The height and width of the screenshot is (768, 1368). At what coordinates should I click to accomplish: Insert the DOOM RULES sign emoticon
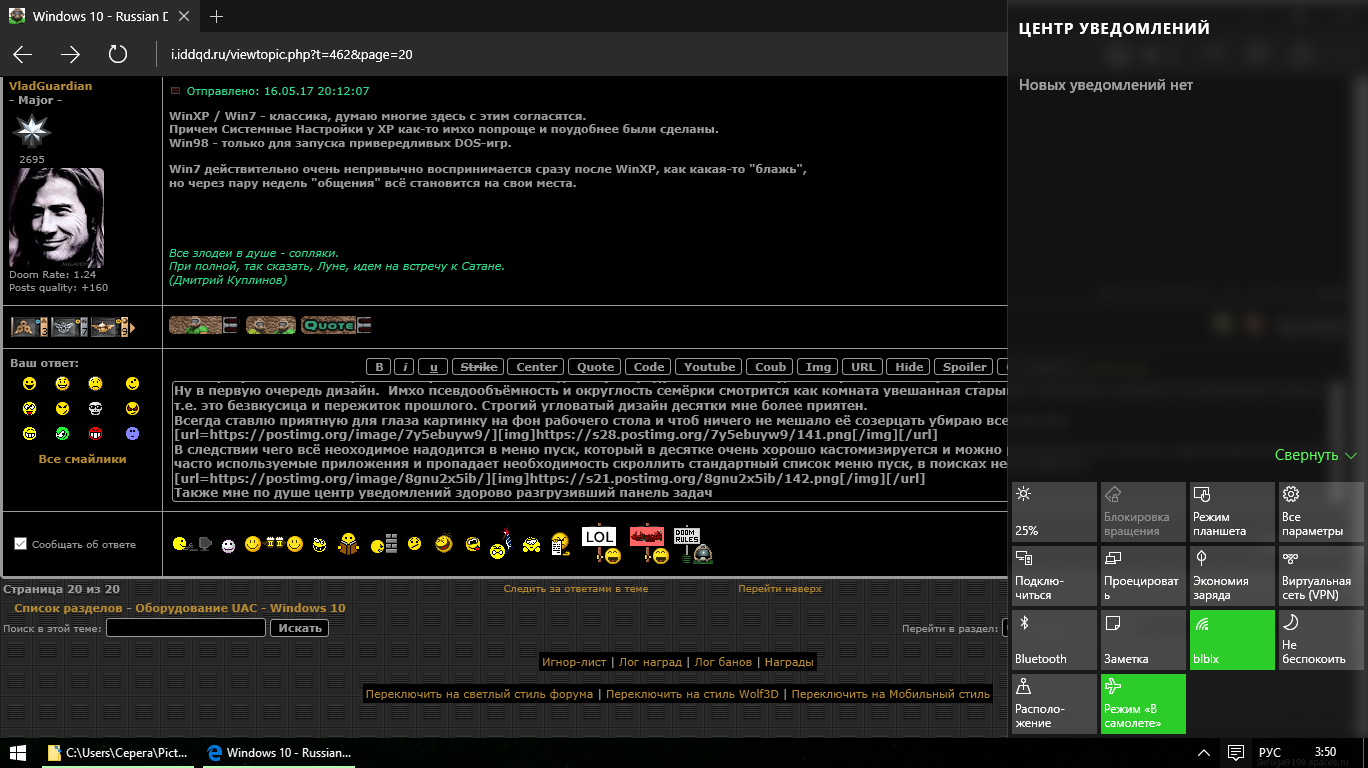click(692, 544)
